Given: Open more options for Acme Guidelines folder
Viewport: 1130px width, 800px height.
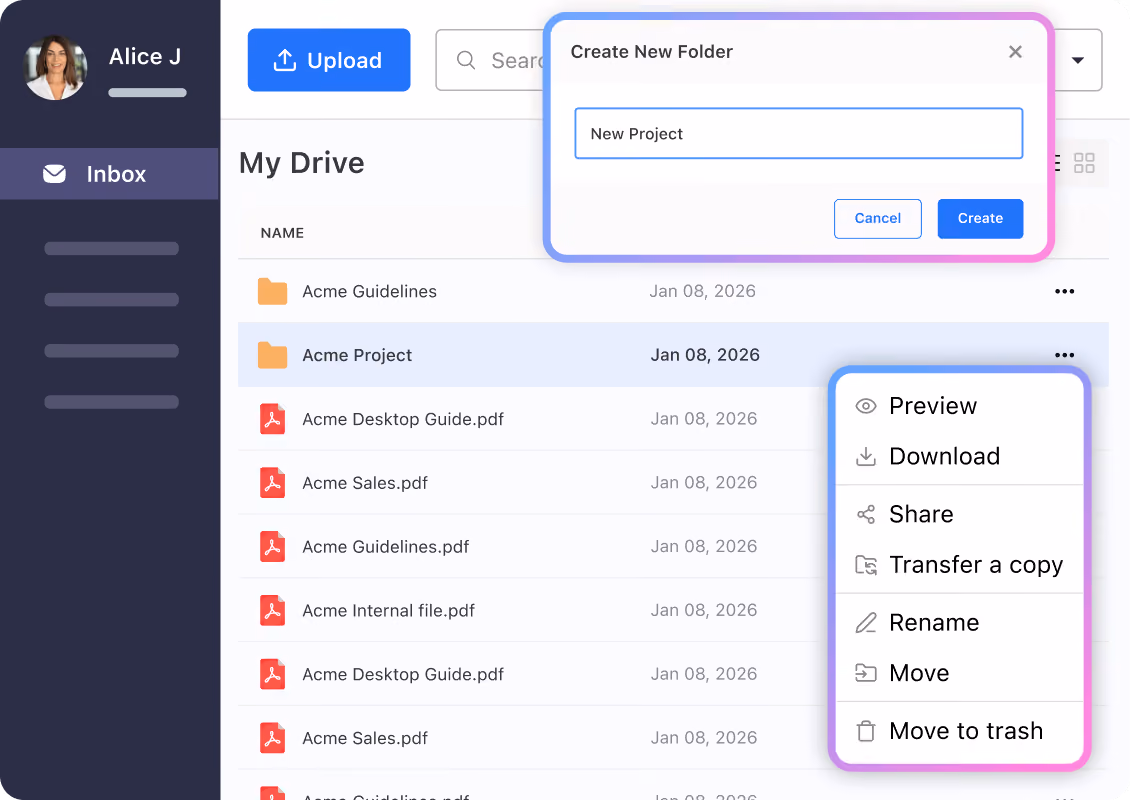Looking at the screenshot, I should tap(1064, 291).
